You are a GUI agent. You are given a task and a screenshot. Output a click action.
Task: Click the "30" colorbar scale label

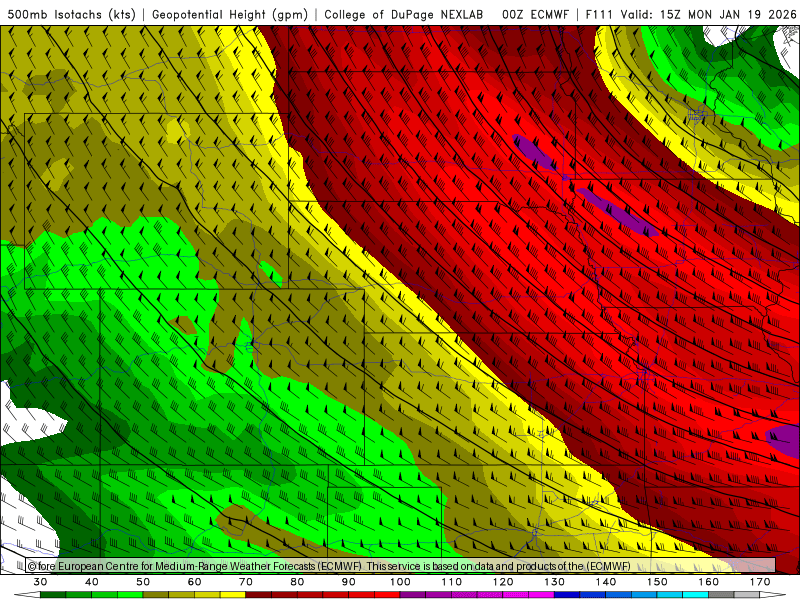(x=40, y=582)
